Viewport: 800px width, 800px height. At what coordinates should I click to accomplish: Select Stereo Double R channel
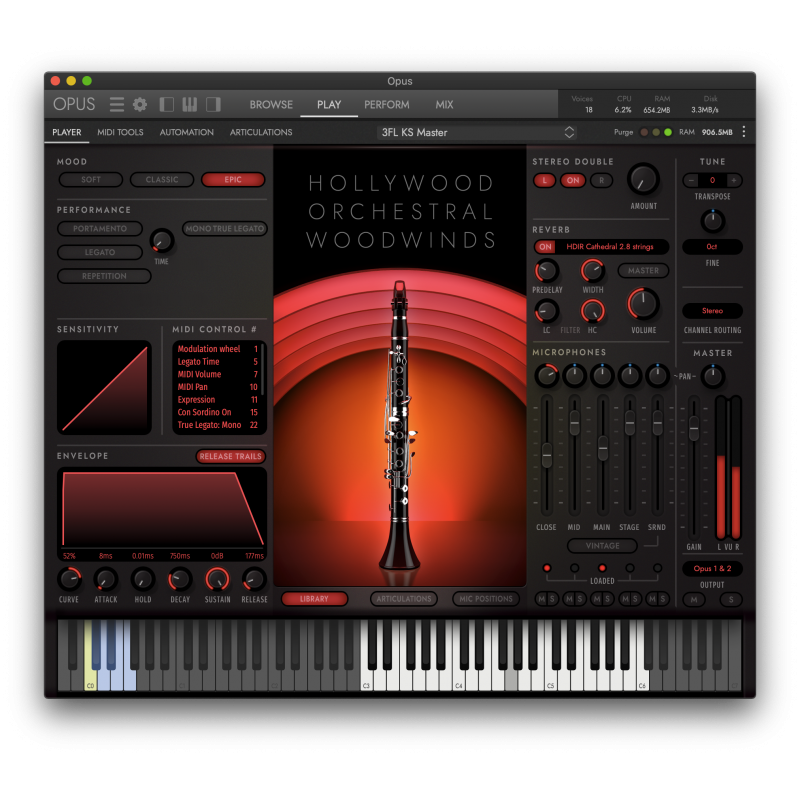(602, 180)
